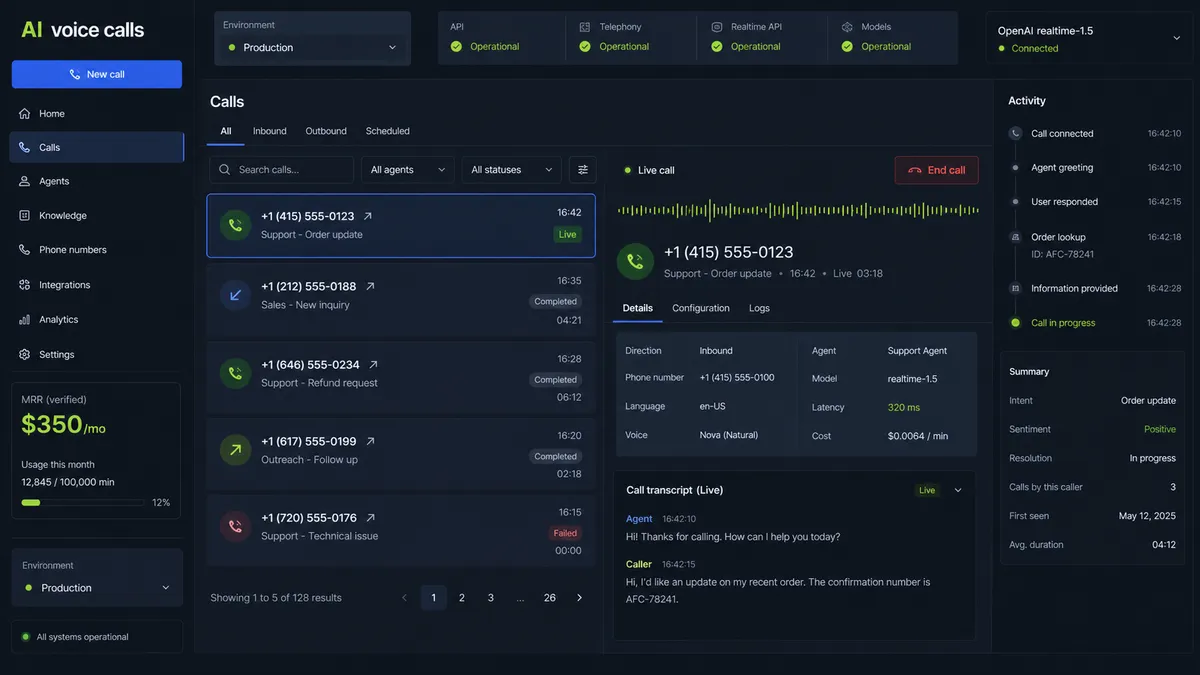Image resolution: width=1200 pixels, height=675 pixels.
Task: Go to previous results page arrow
Action: (x=404, y=598)
